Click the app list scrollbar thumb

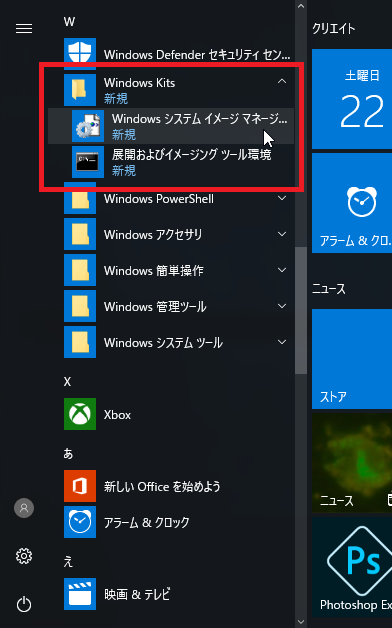point(301,310)
